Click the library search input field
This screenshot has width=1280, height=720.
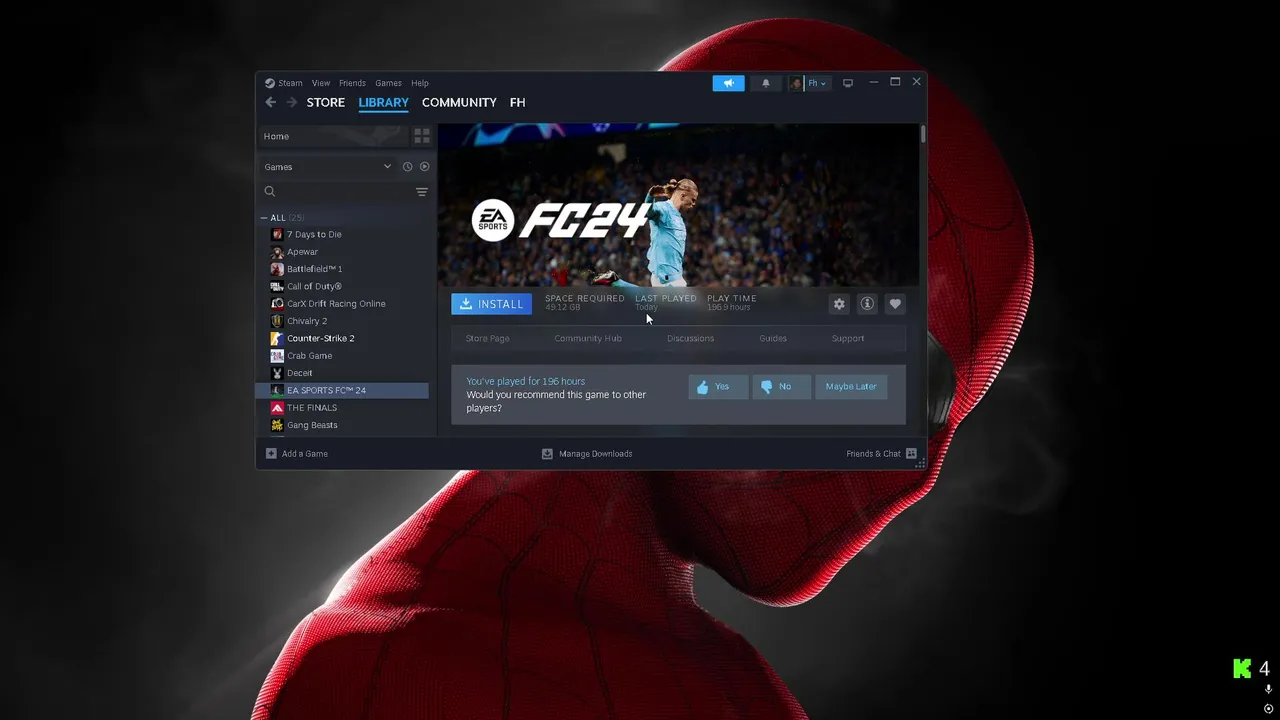[345, 191]
